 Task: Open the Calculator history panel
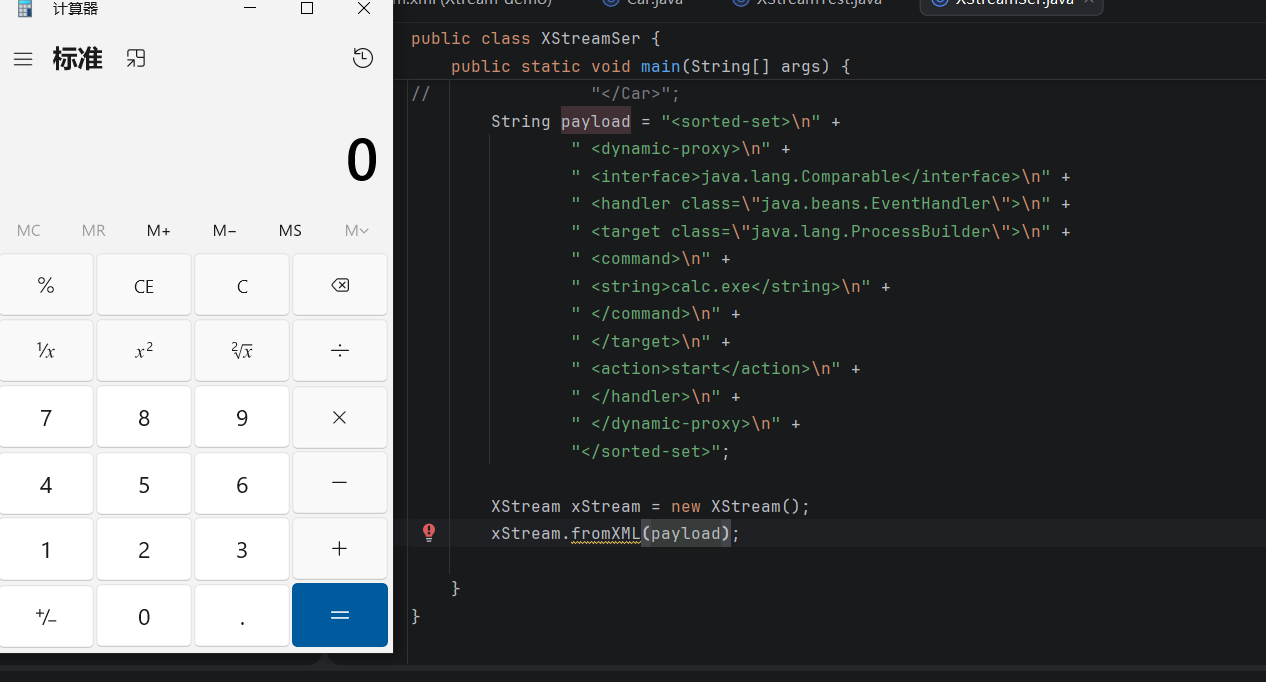coord(363,58)
